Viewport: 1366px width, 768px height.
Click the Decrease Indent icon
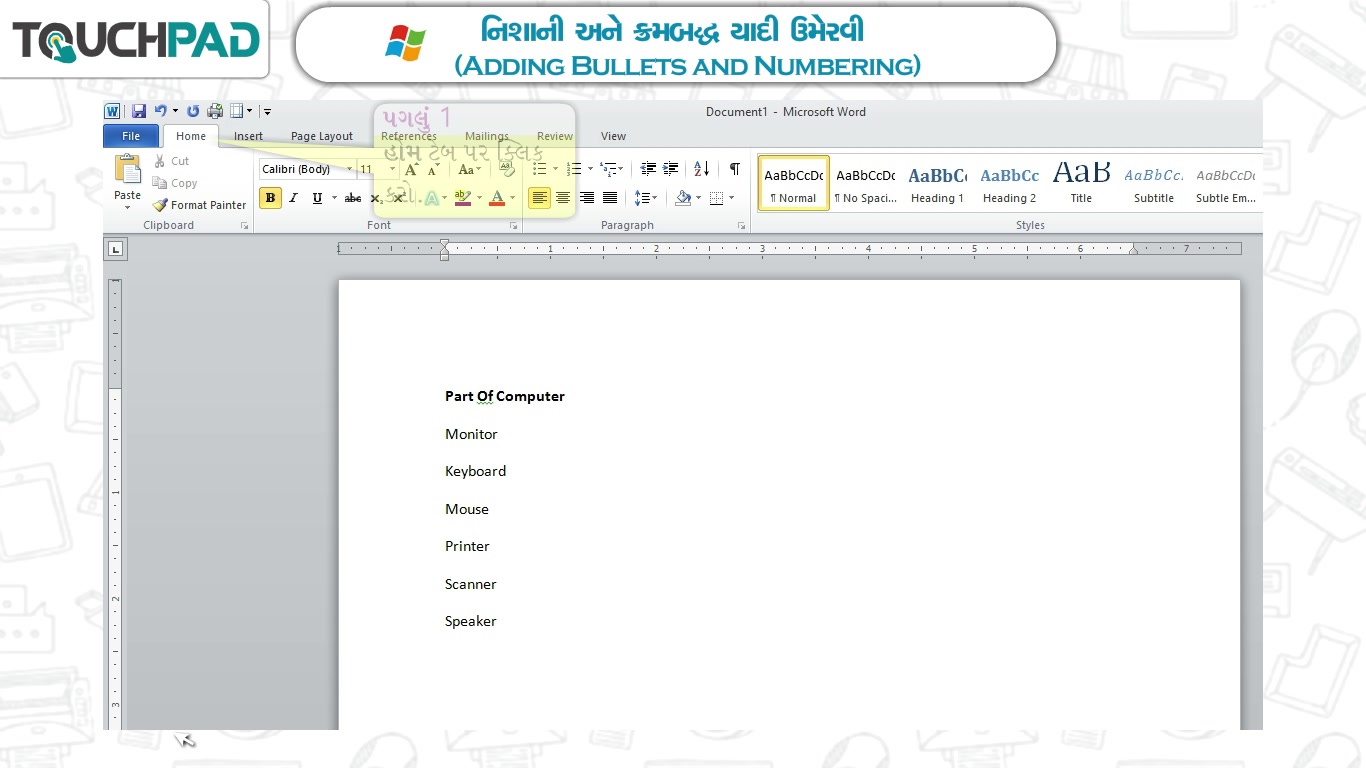[648, 169]
